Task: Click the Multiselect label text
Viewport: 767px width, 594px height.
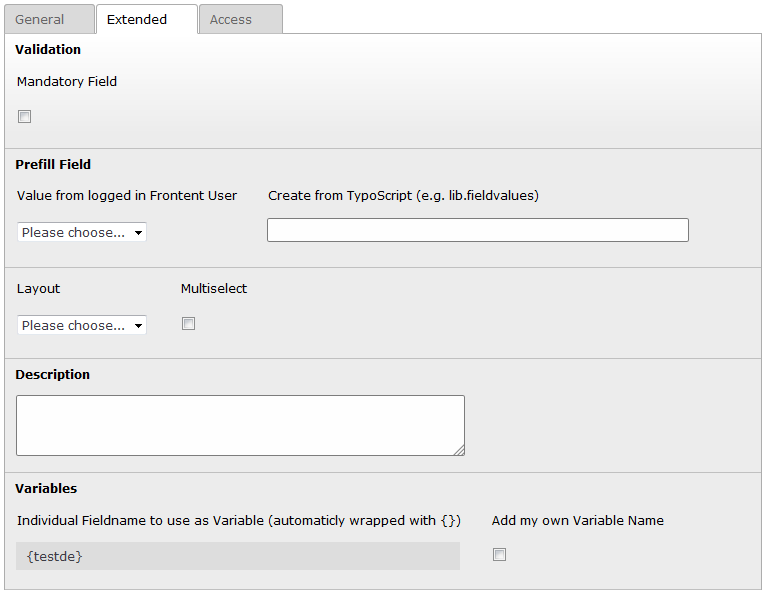Action: 214,289
